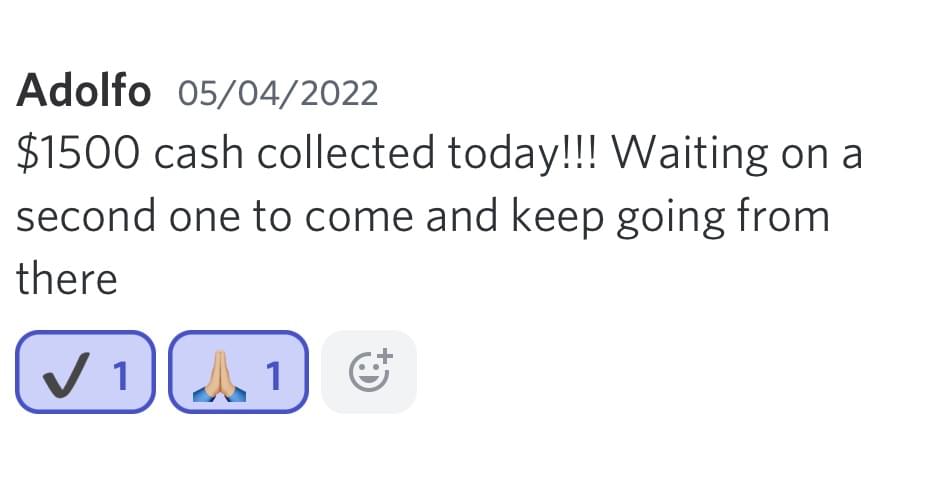Toggle the praying hands reaction
This screenshot has height=488, width=948.
(x=238, y=372)
